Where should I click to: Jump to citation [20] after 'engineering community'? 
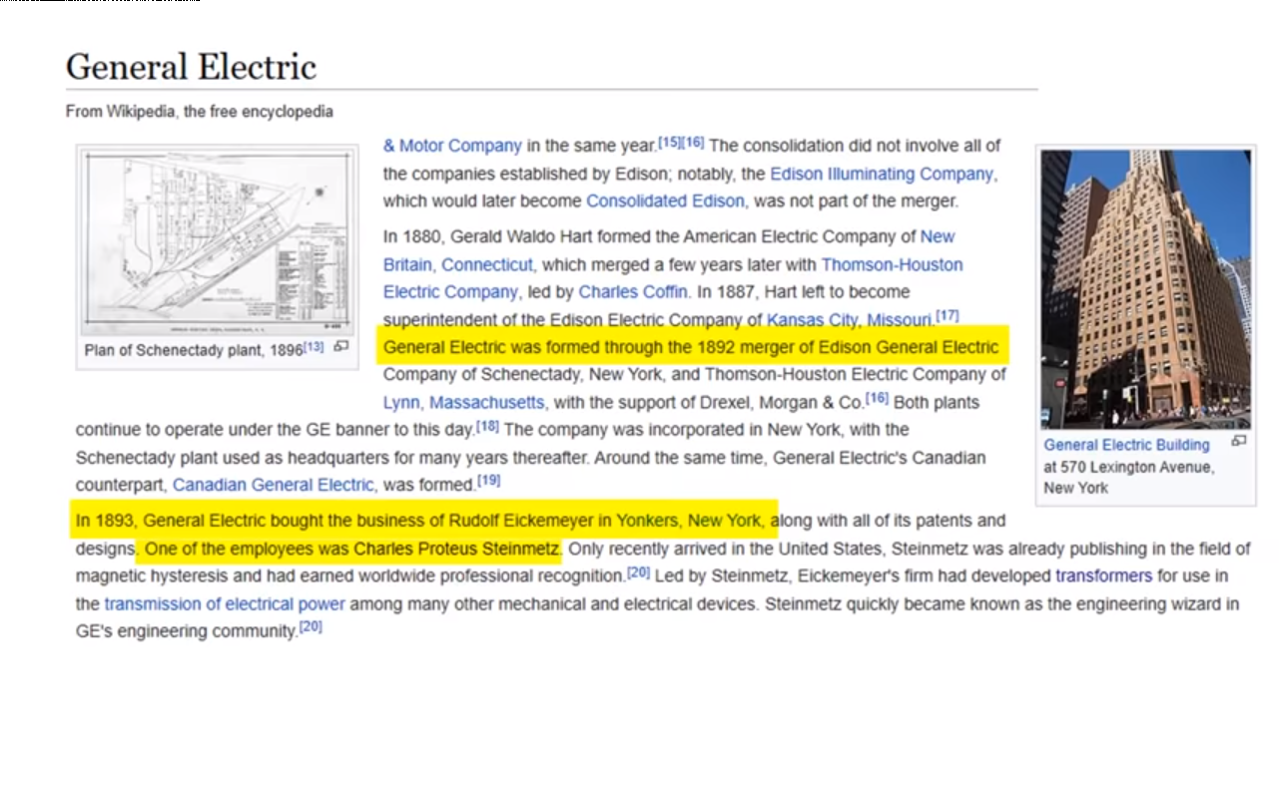(x=311, y=627)
